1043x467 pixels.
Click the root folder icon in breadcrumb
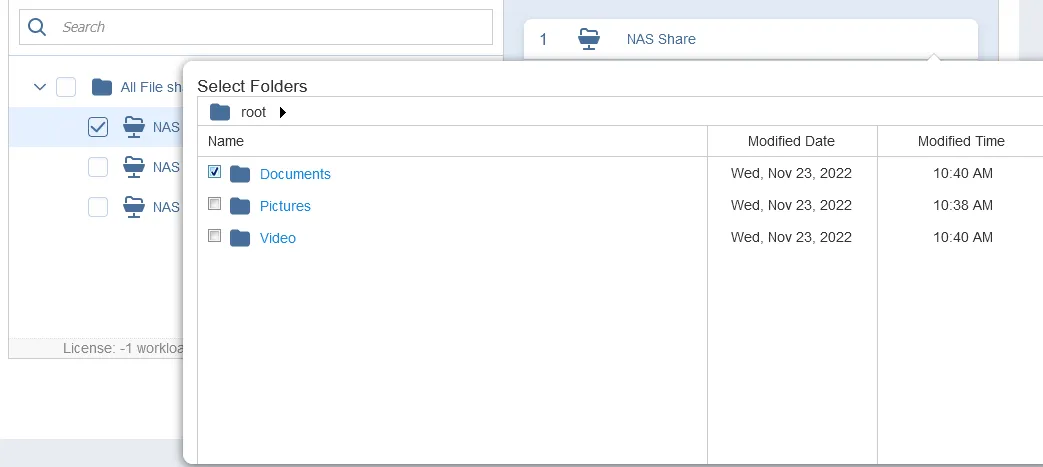pyautogui.click(x=220, y=112)
